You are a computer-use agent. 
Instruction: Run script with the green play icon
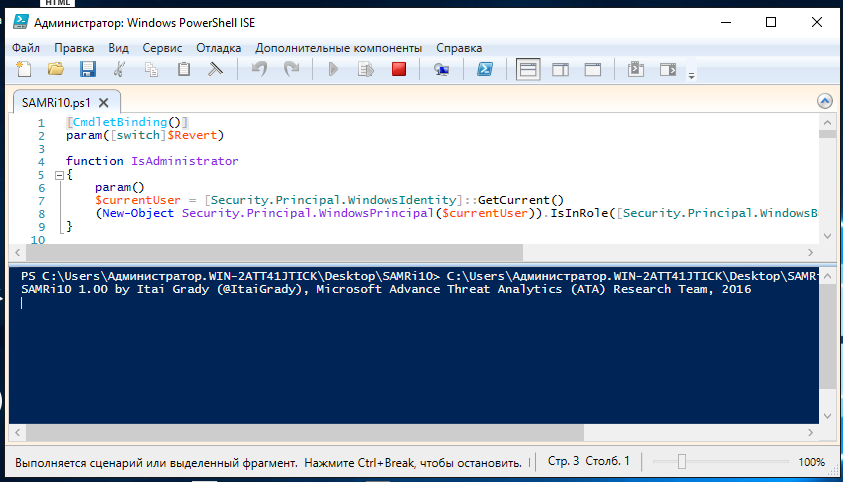(333, 69)
